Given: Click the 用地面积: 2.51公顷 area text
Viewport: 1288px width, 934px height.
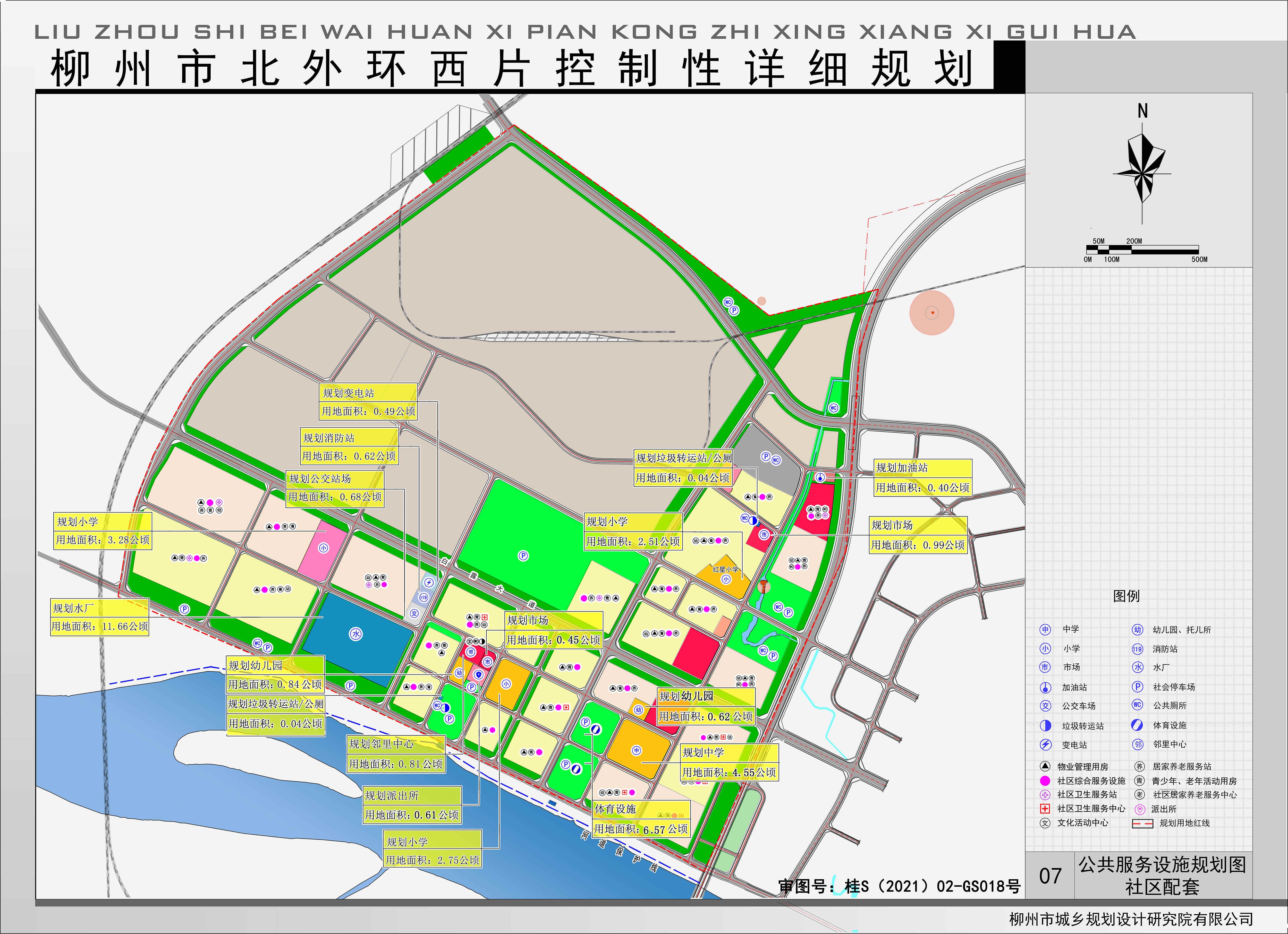Looking at the screenshot, I should pyautogui.click(x=633, y=541).
